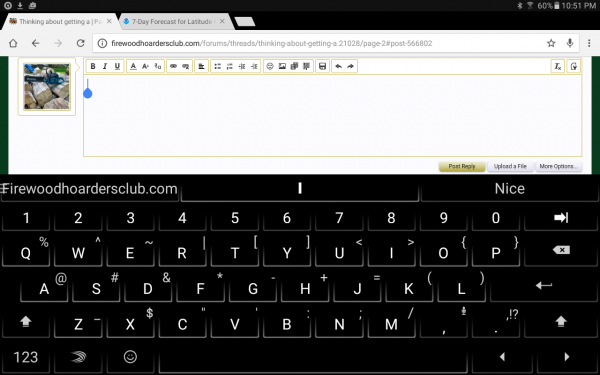Viewport: 600px width, 375px height.
Task: Tap the keyboard Enter key
Action: click(x=544, y=285)
